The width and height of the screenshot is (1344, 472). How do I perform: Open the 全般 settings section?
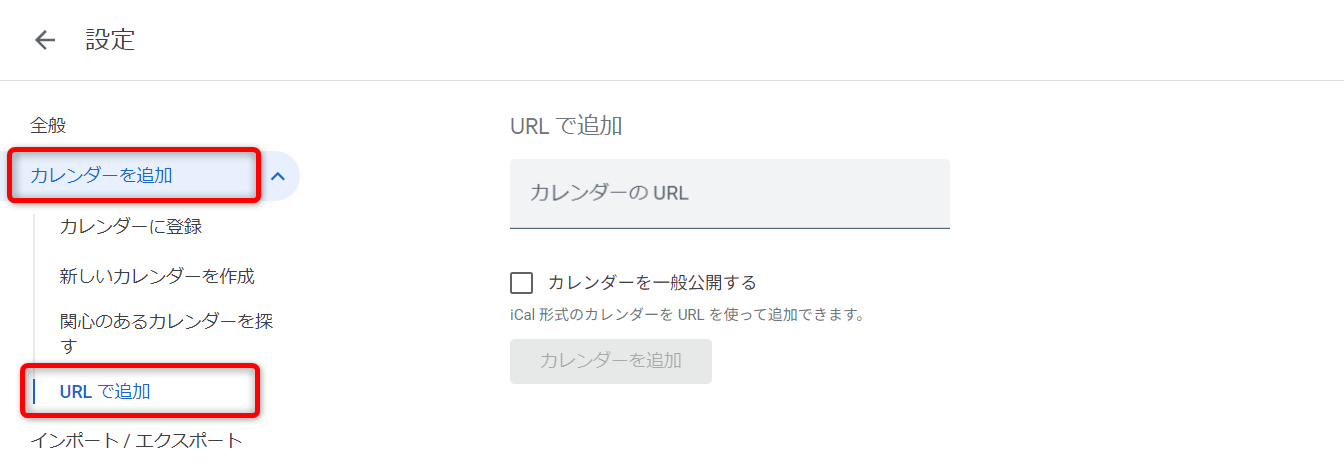[48, 126]
